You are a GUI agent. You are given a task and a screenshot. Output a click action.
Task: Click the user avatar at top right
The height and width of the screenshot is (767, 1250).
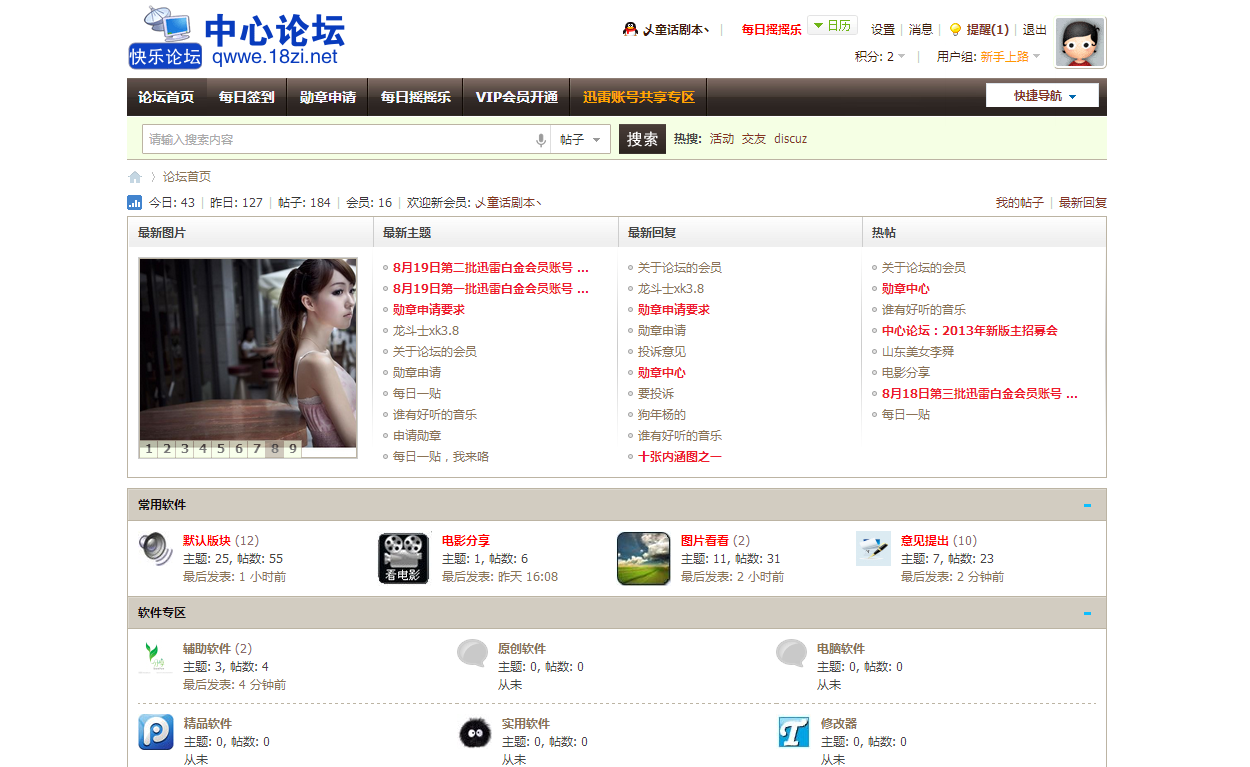click(x=1080, y=42)
